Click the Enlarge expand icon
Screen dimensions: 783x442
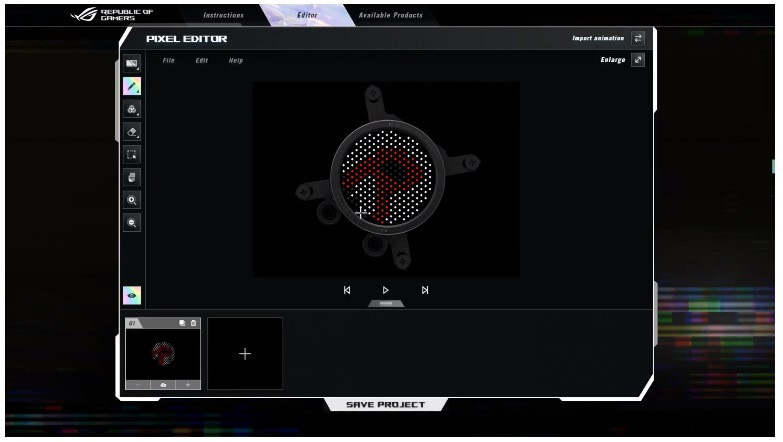(x=638, y=60)
